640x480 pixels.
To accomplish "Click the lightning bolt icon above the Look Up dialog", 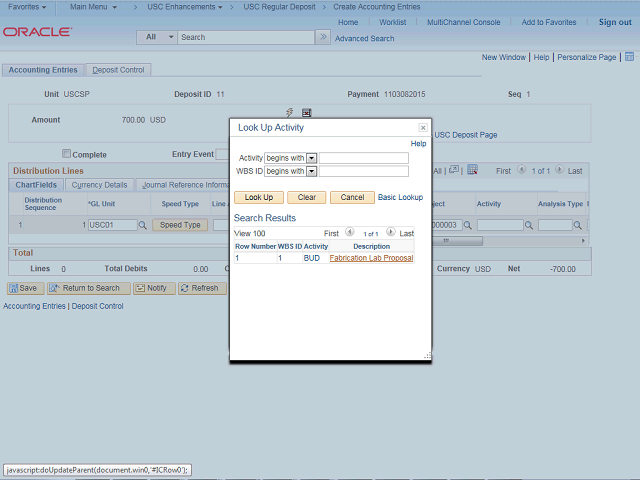I will click(289, 112).
